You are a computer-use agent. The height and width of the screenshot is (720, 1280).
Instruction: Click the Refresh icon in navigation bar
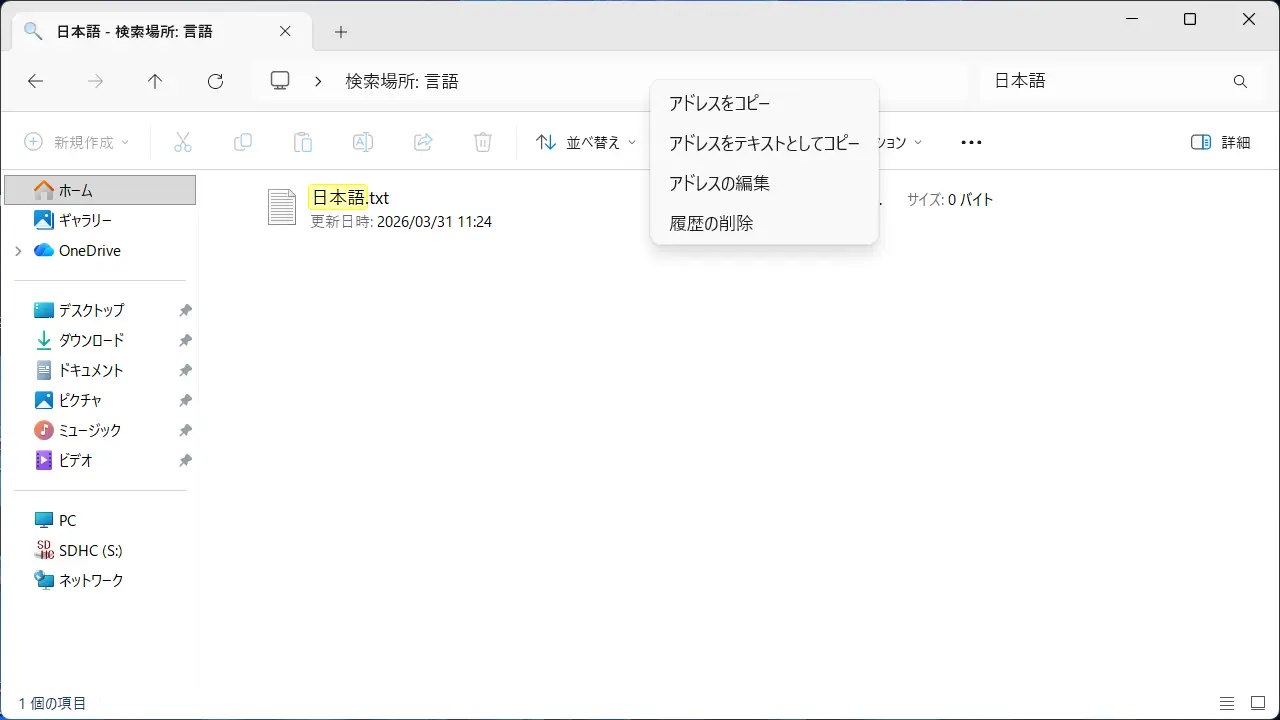[x=215, y=82]
